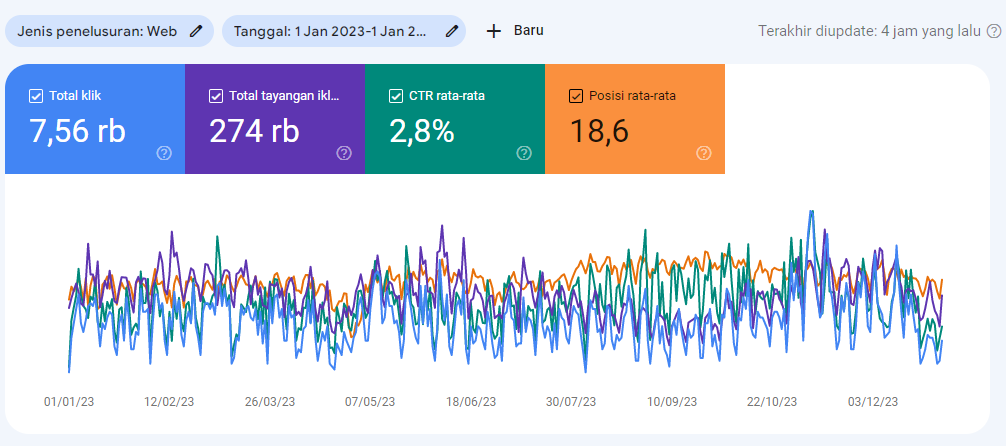The height and width of the screenshot is (446, 1006).
Task: Uncheck the Posisi rata-rata checkbox
Action: (576, 96)
